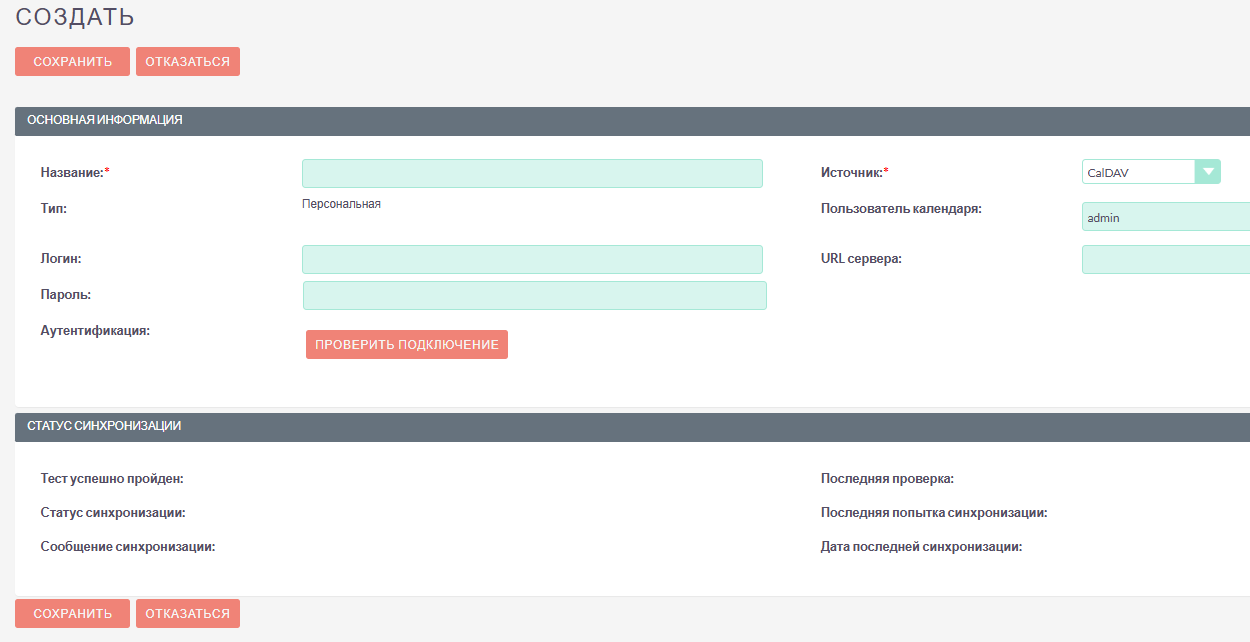Open the Источник dropdown showing CalDAV
Viewport: 1250px width, 642px height.
[x=1151, y=172]
